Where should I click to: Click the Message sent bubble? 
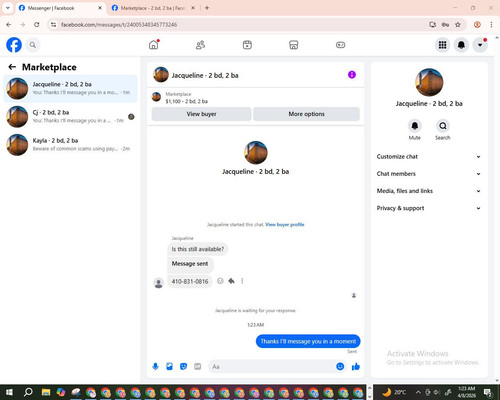tap(190, 264)
